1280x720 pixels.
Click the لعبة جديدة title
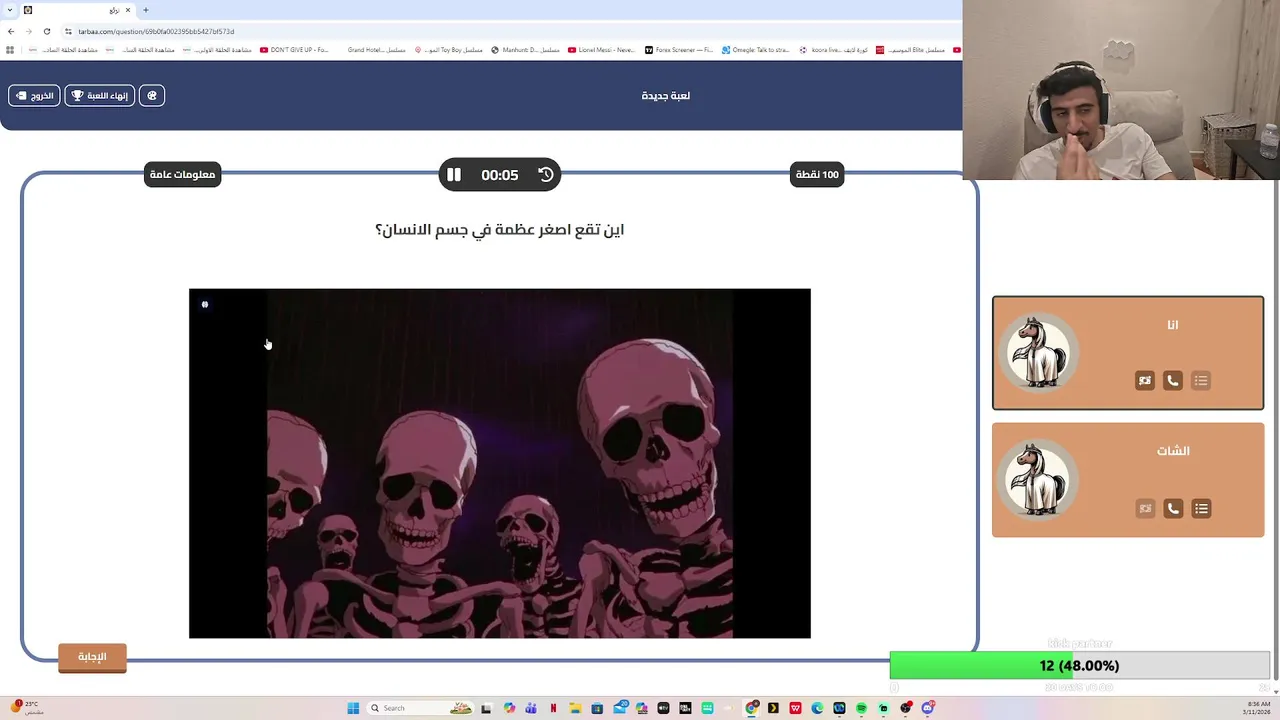pyautogui.click(x=666, y=95)
